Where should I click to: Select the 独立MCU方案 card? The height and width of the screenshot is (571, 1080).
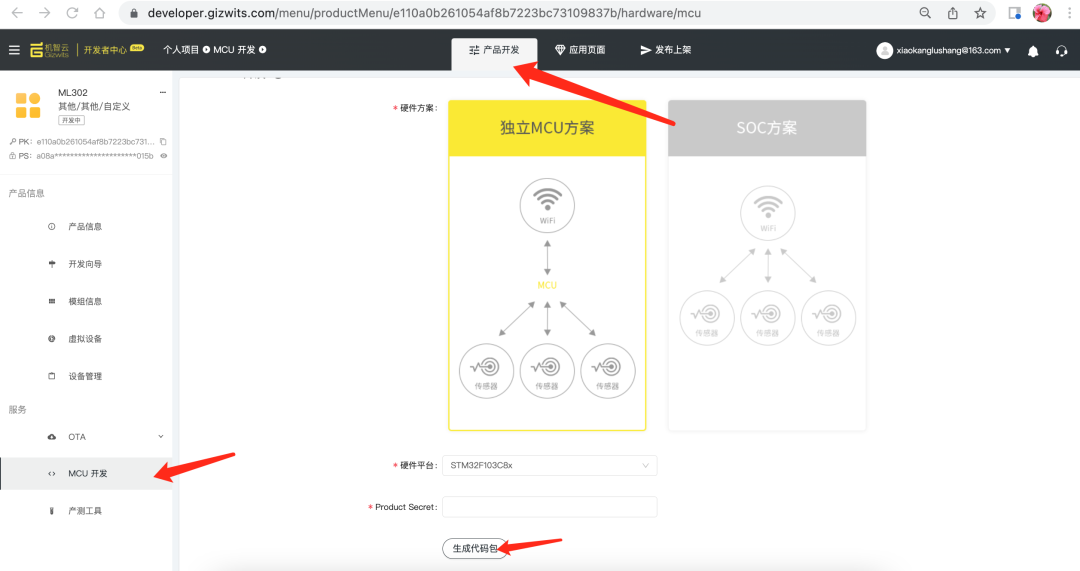[x=547, y=265]
